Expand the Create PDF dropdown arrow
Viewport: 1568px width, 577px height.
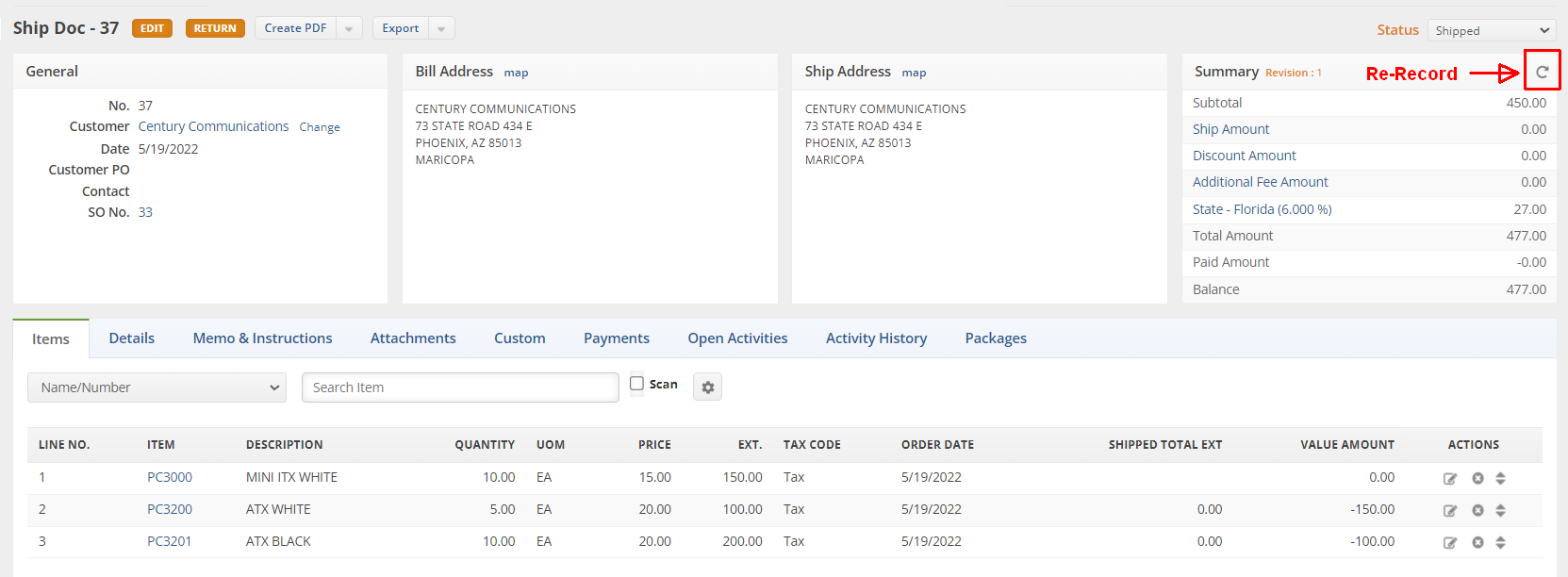[x=349, y=28]
